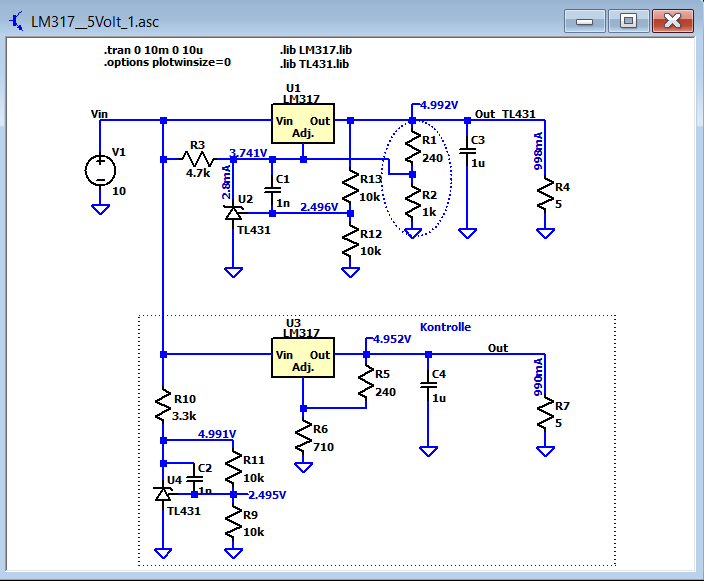Select resistor R11 10k symbol
This screenshot has width=704, height=581.
tap(233, 468)
